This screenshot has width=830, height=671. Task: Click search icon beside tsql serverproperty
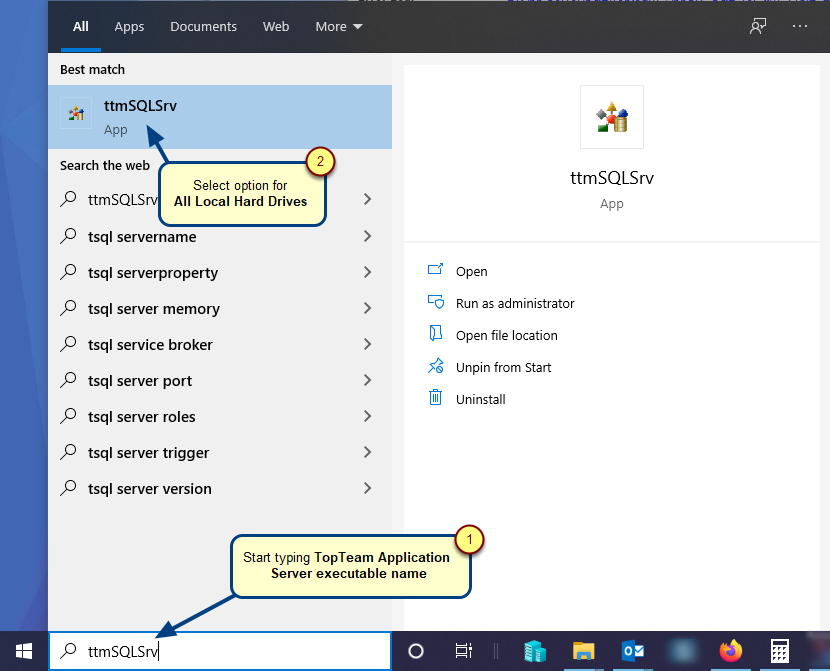coord(68,271)
